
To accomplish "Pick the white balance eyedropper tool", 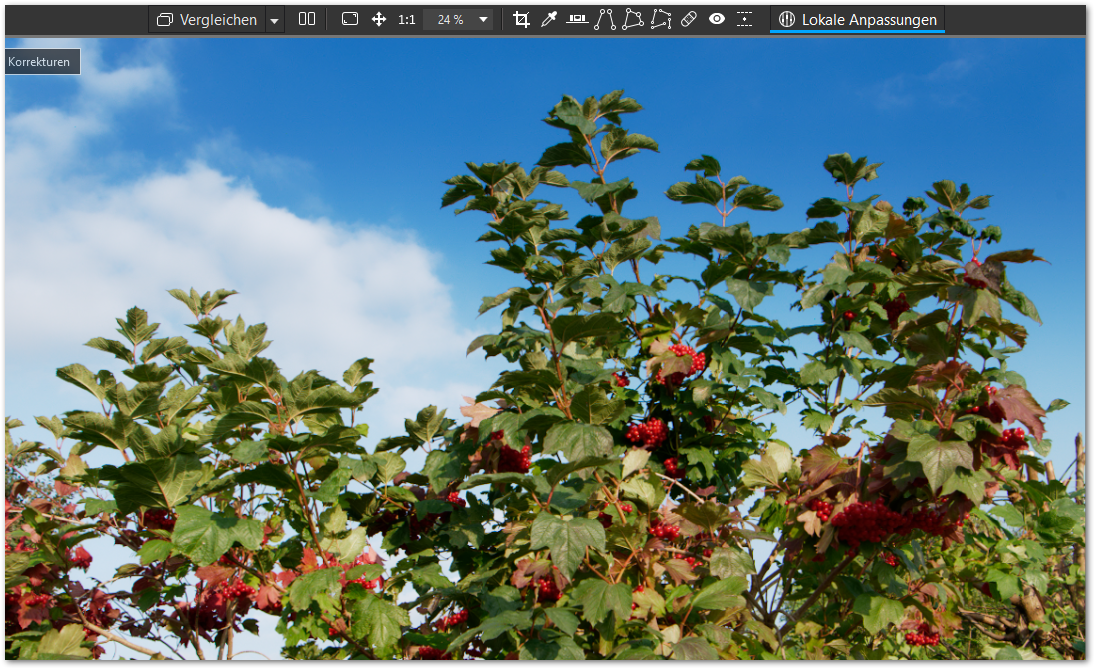I will 548,19.
